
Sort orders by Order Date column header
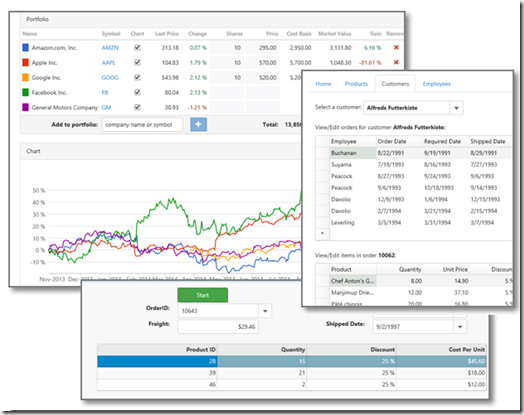click(x=399, y=141)
